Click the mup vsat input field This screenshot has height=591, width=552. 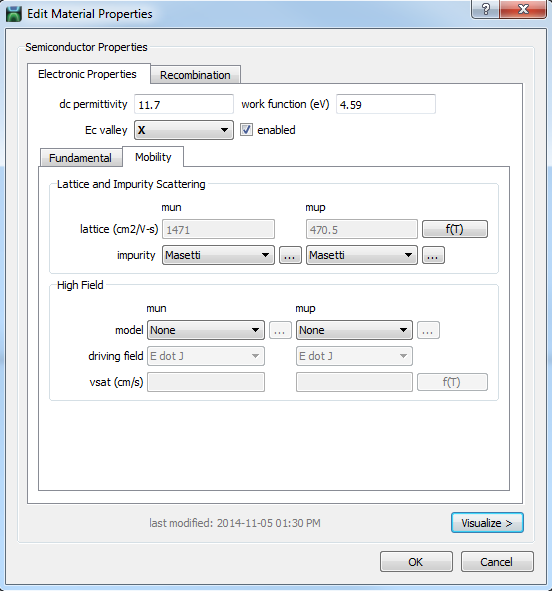(354, 382)
